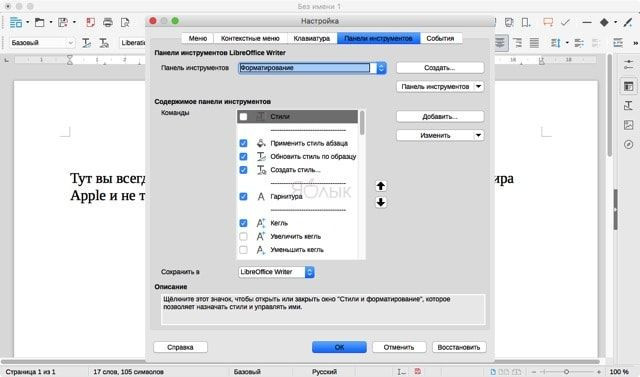Expand the Изменить dropdown button
640x377 pixels.
478,135
